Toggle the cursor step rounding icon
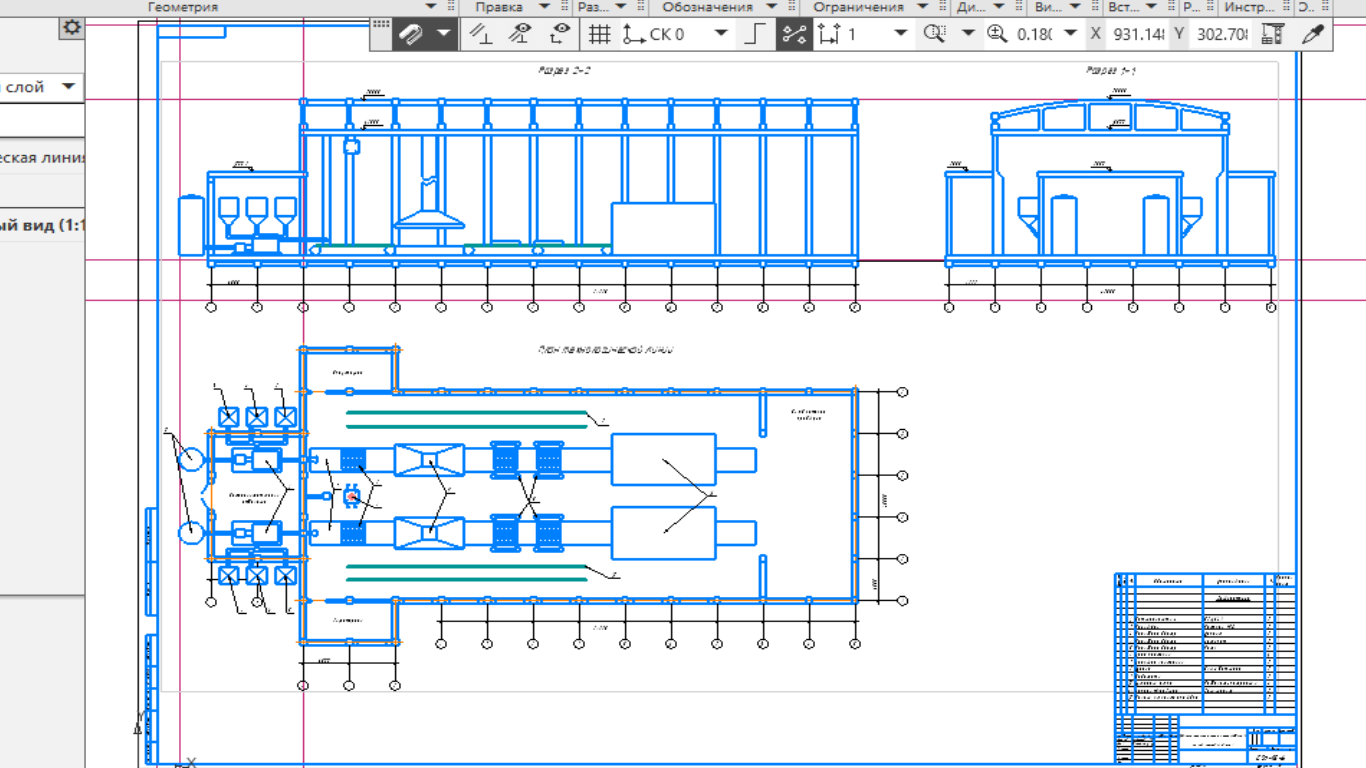The height and width of the screenshot is (768, 1366). [x=756, y=34]
